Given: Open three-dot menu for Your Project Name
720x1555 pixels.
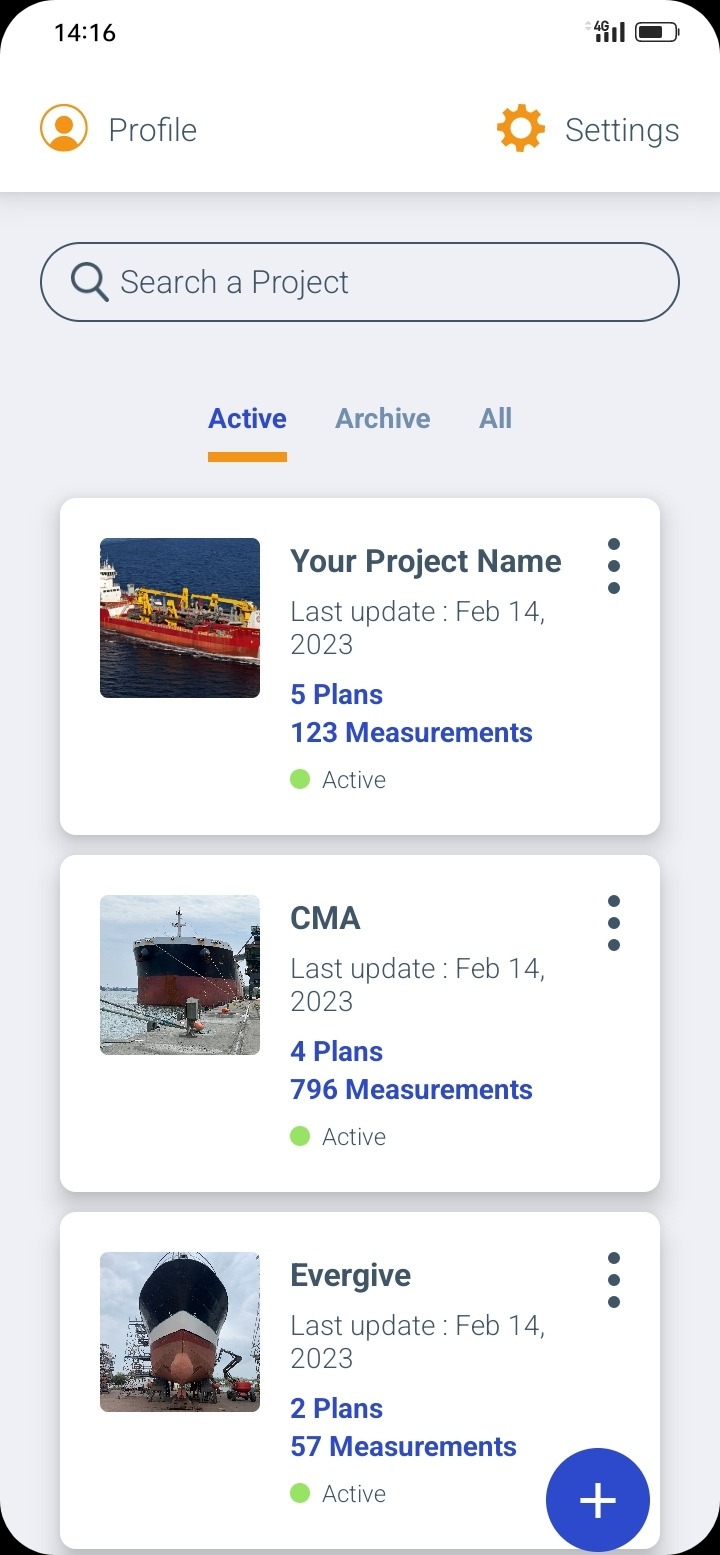Looking at the screenshot, I should click(614, 566).
